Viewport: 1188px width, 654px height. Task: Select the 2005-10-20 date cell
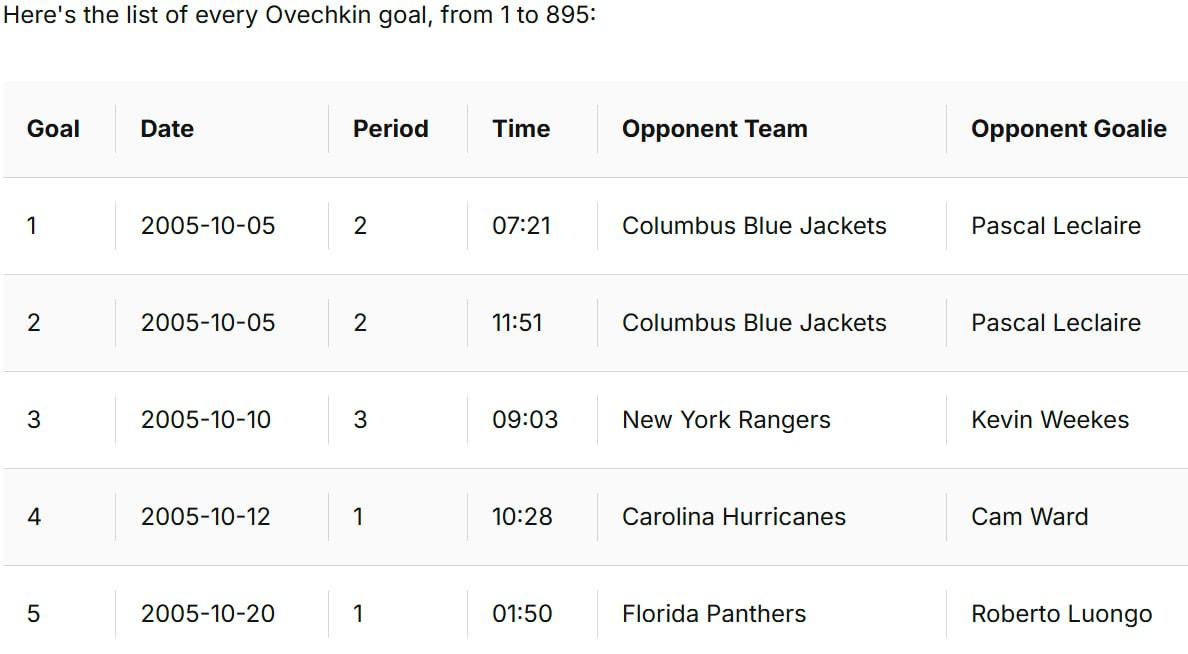click(208, 614)
